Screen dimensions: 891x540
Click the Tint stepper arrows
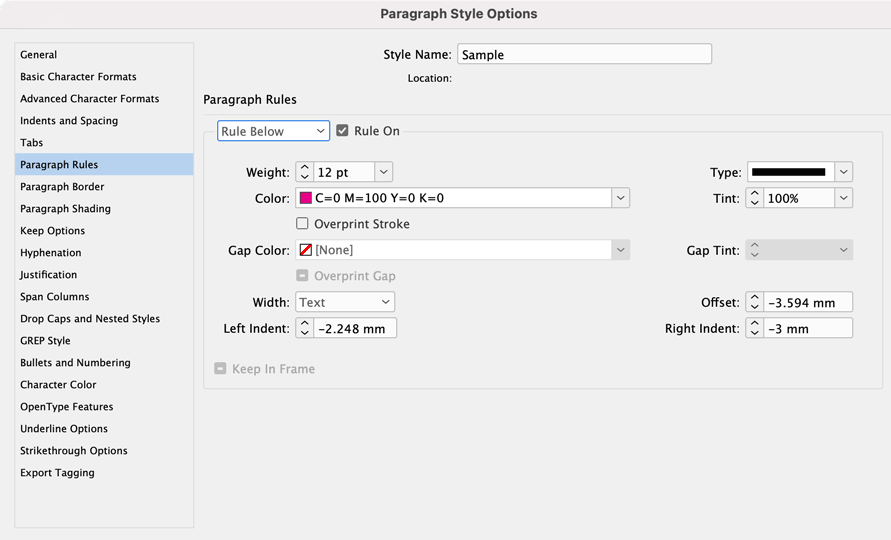tap(755, 198)
